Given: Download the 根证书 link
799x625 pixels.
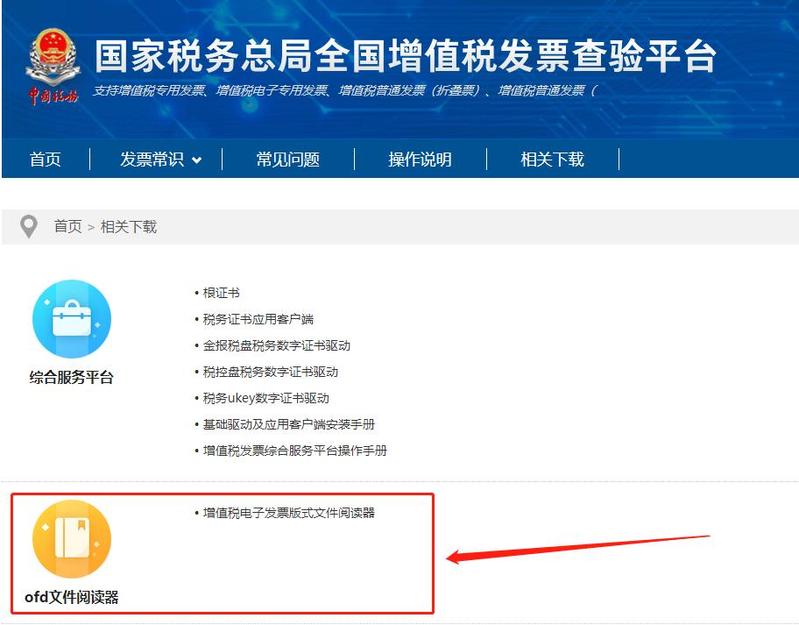Looking at the screenshot, I should tap(221, 293).
